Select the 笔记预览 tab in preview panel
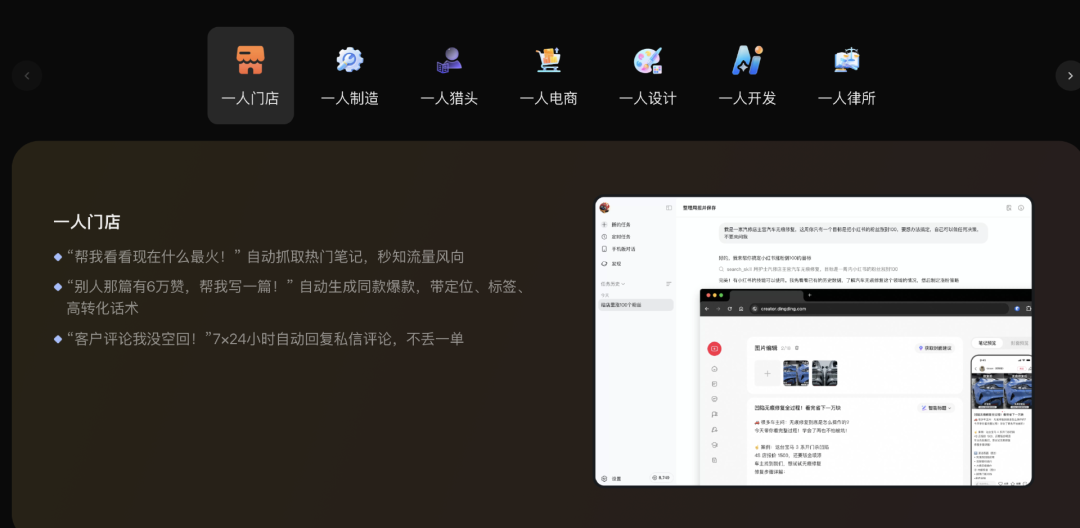This screenshot has width=1080, height=528. coord(986,343)
